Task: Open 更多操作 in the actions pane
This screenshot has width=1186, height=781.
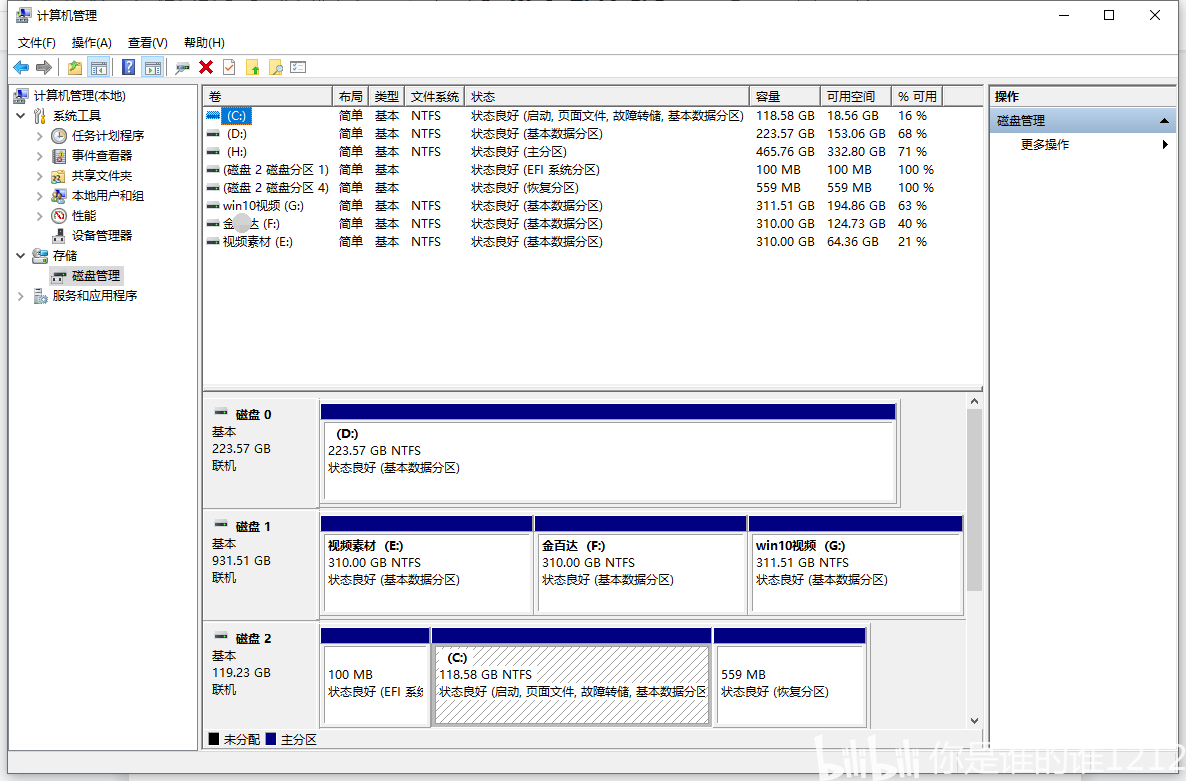Action: click(x=1045, y=144)
